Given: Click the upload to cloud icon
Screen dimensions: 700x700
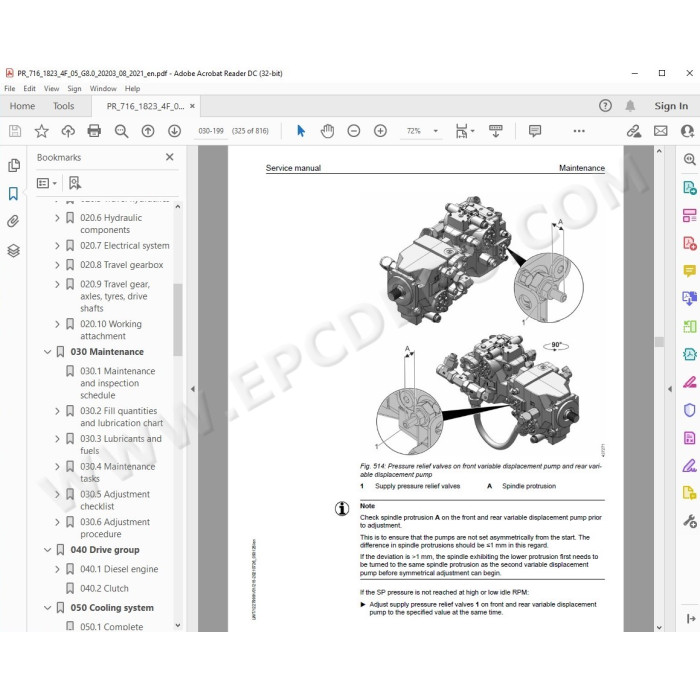Looking at the screenshot, I should click(68, 131).
